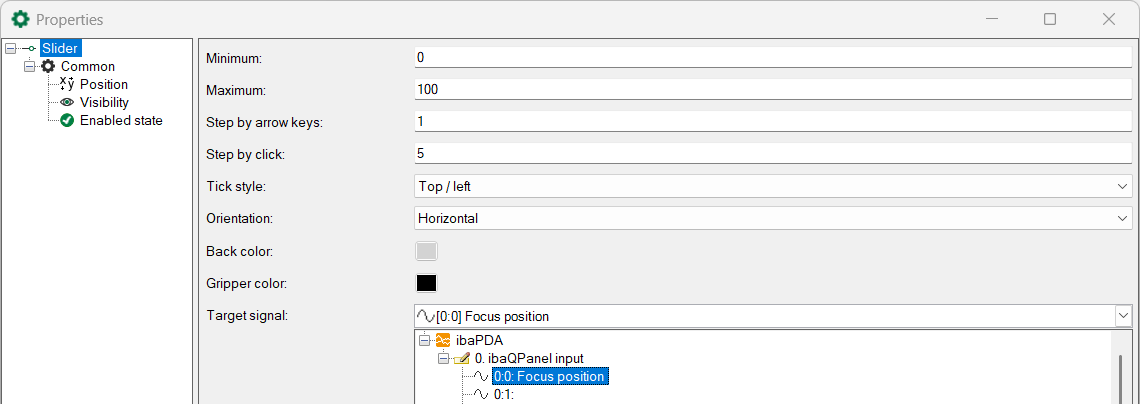Collapse the 0. ibaQPanel input node
Image resolution: width=1140 pixels, height=404 pixels.
pos(443,358)
